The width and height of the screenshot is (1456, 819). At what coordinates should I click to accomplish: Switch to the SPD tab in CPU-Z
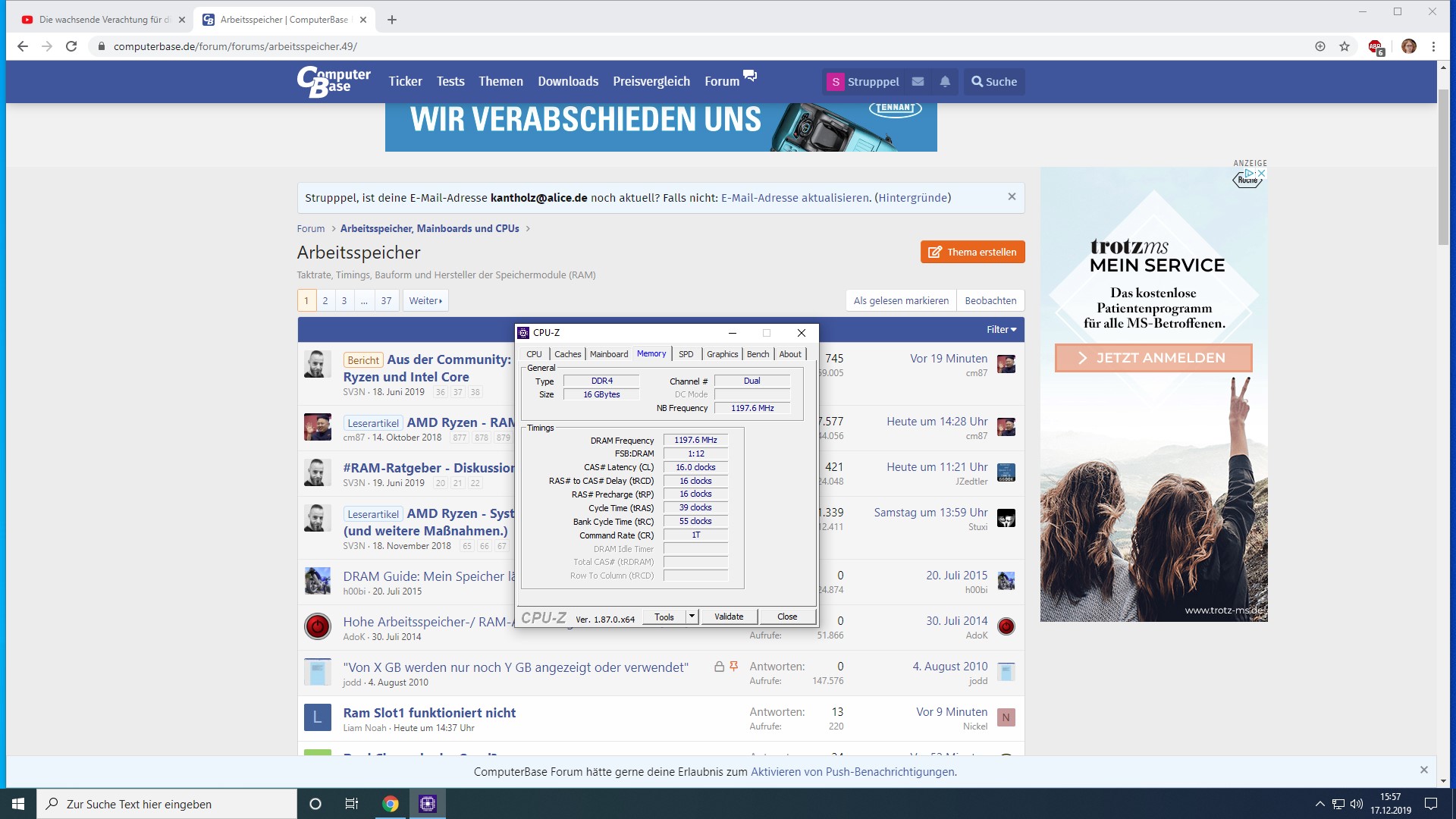686,354
